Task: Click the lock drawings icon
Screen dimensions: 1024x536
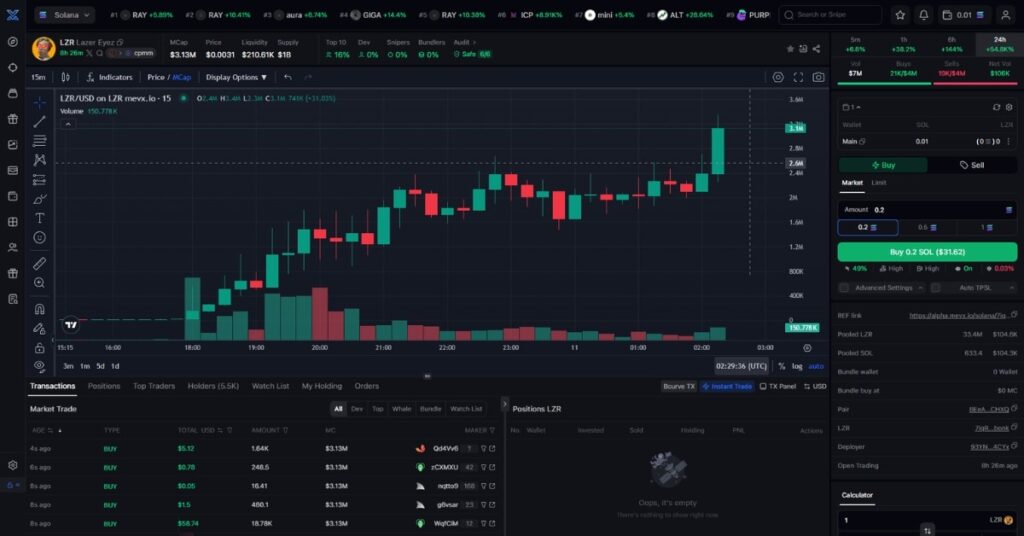Action: (40, 347)
